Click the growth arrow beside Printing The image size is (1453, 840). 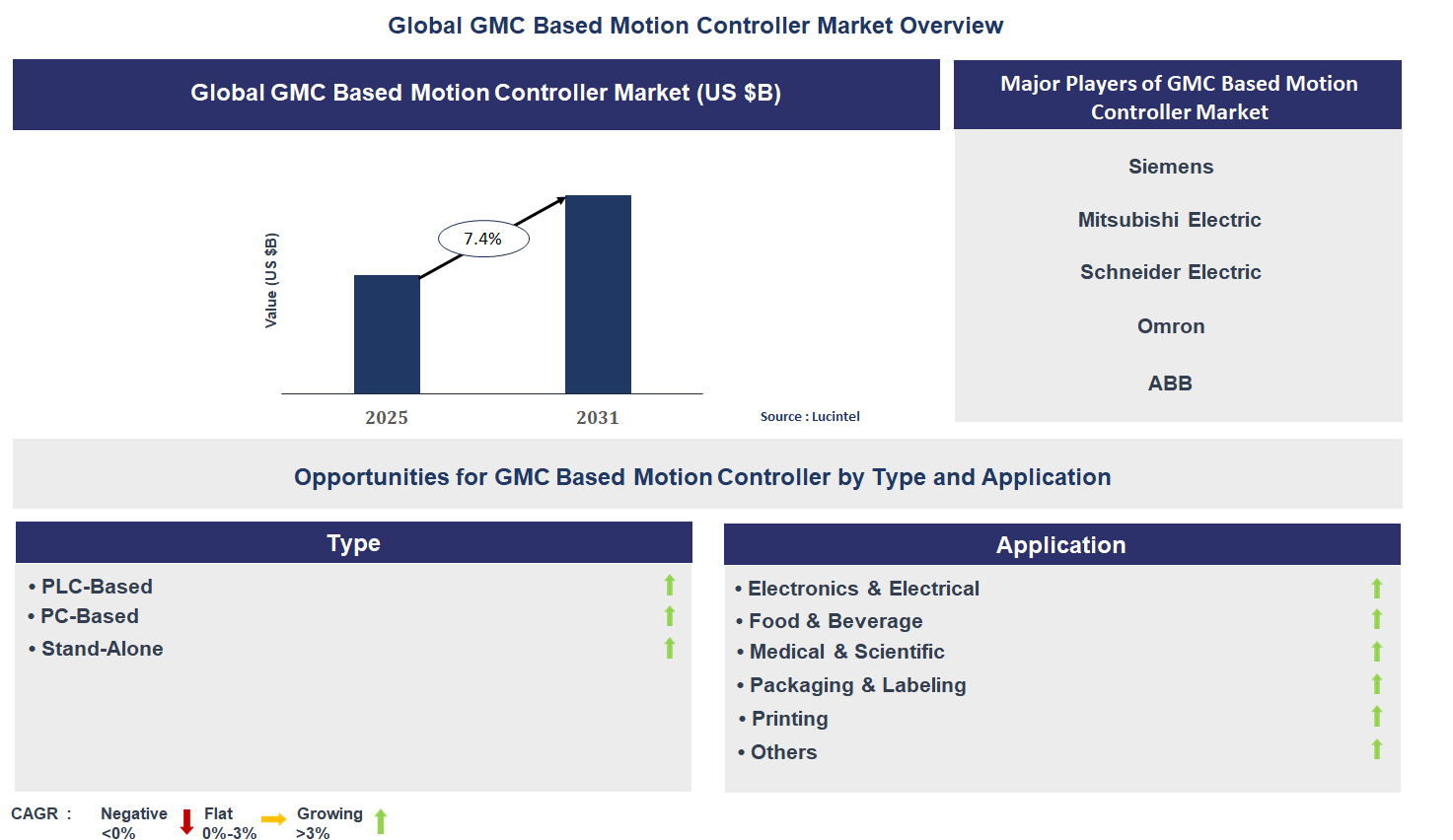(1377, 717)
